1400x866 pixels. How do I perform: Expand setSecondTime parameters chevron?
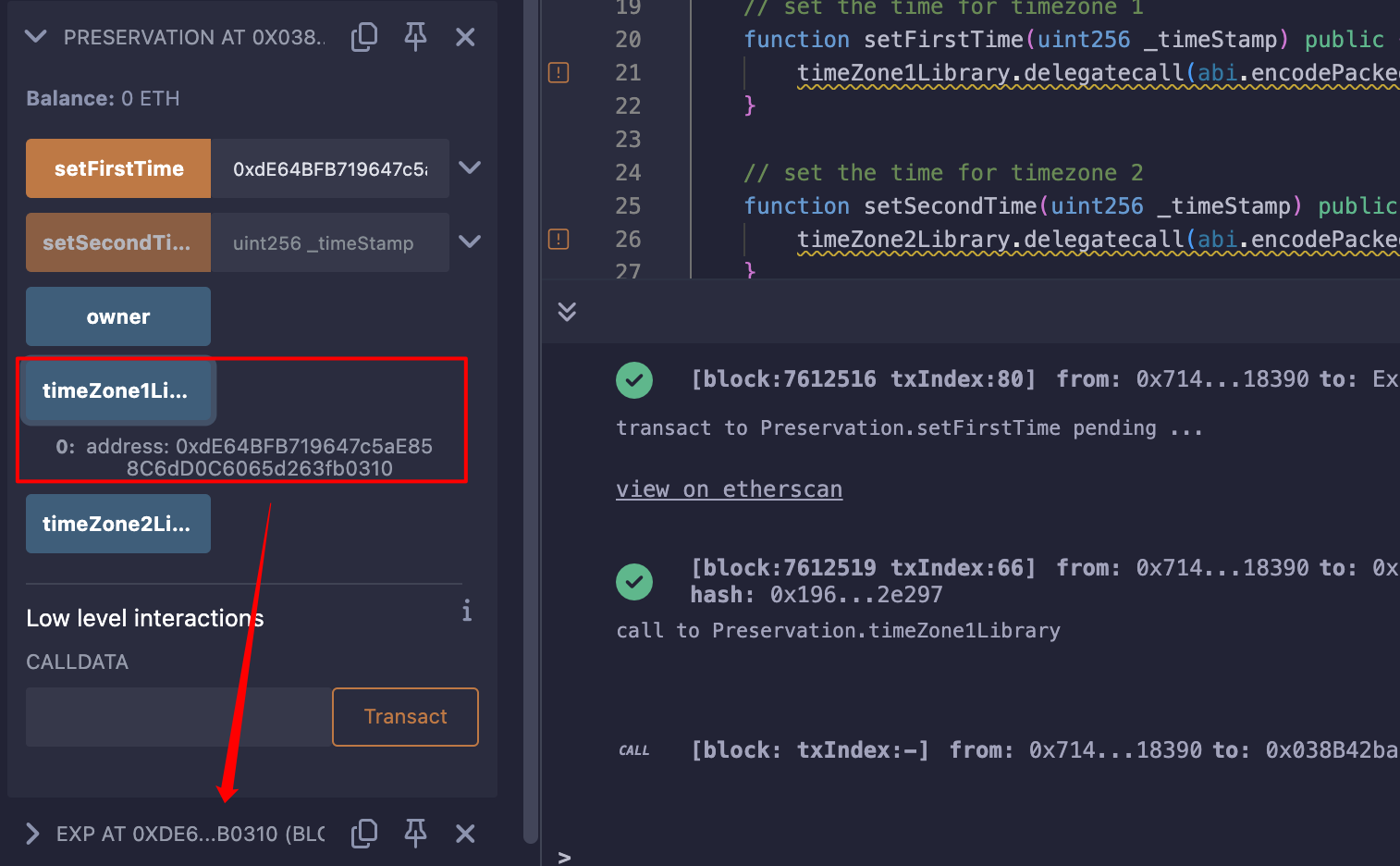point(470,241)
